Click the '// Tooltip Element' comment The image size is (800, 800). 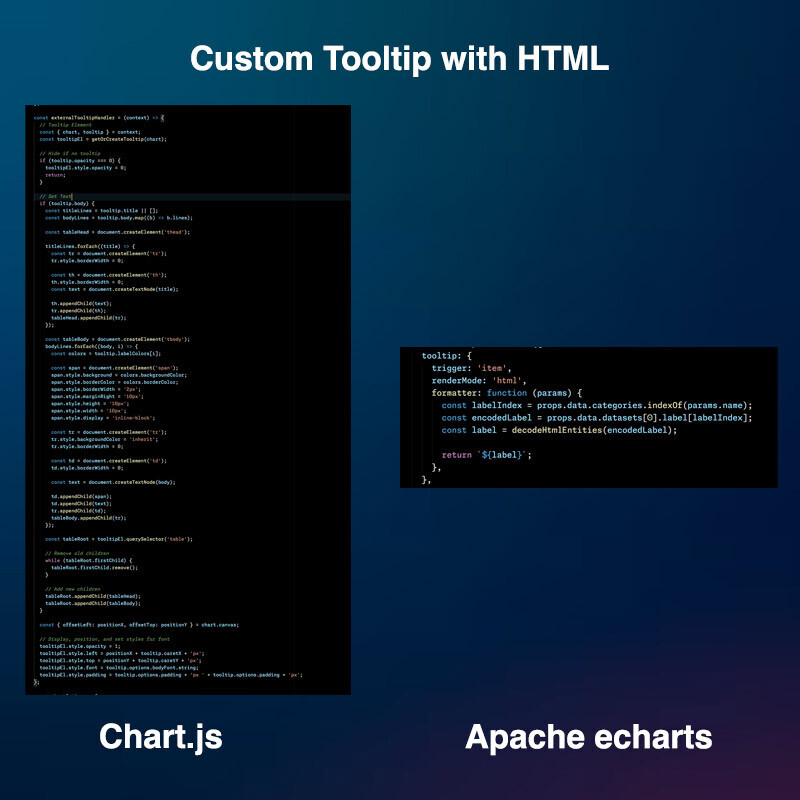tap(65, 125)
